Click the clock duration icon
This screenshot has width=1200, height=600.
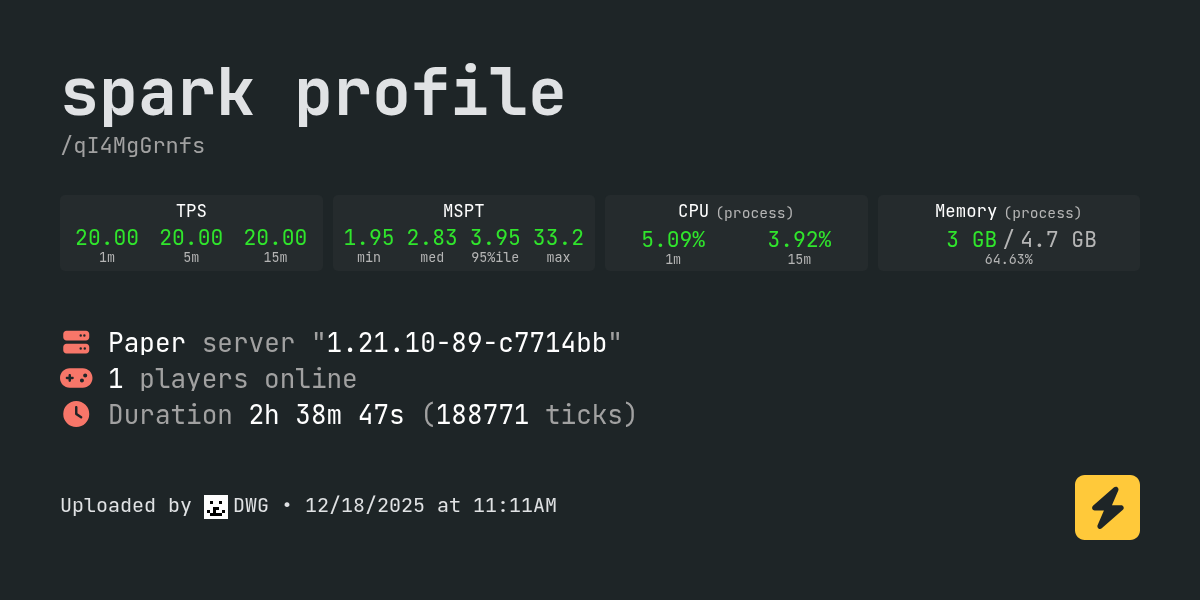coord(76,414)
